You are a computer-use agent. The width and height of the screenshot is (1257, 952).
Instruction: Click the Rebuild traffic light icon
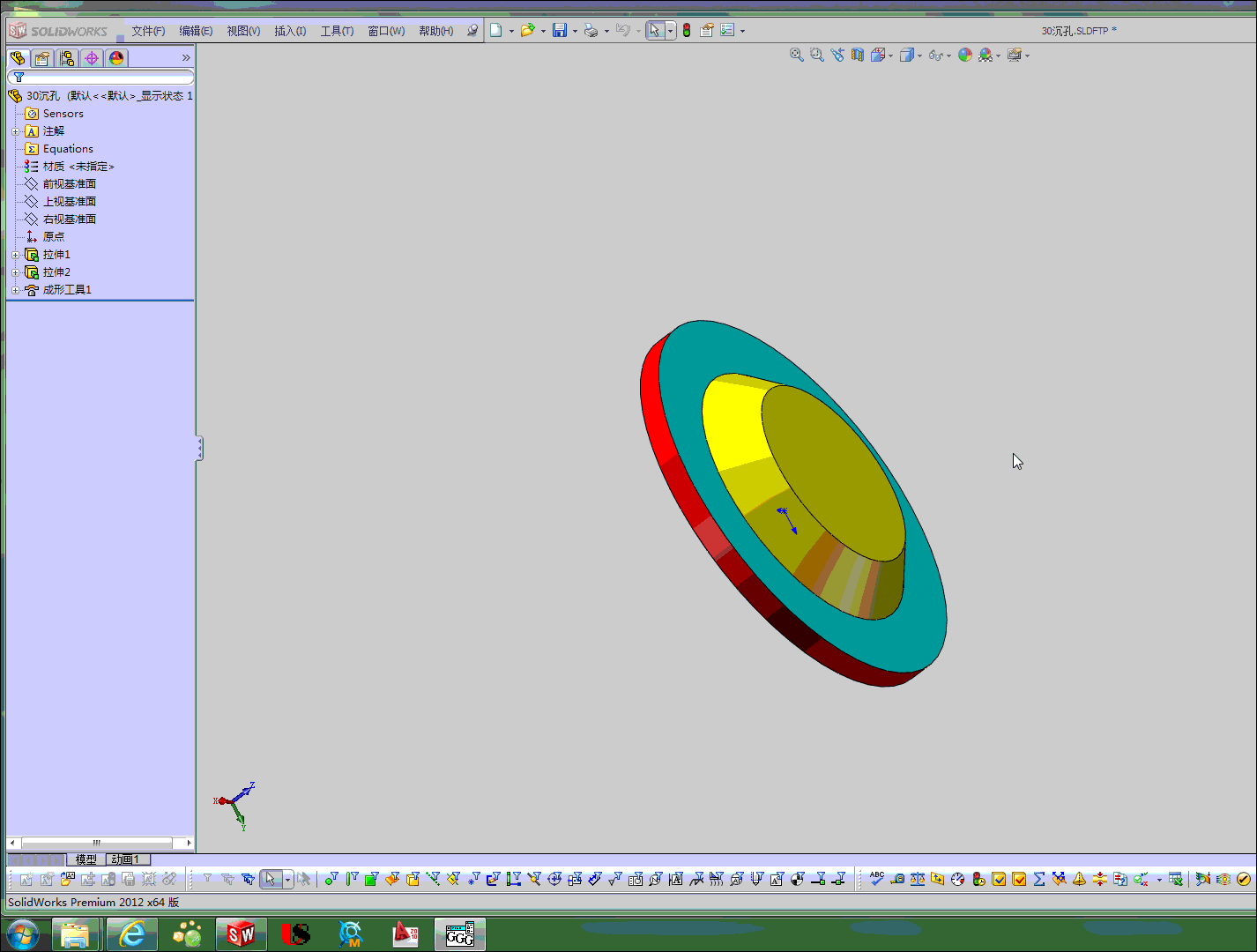687,31
